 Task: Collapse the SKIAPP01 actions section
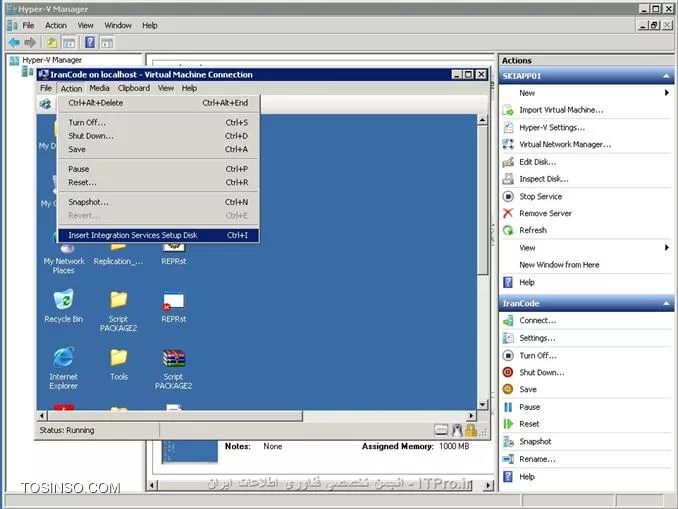click(x=666, y=76)
